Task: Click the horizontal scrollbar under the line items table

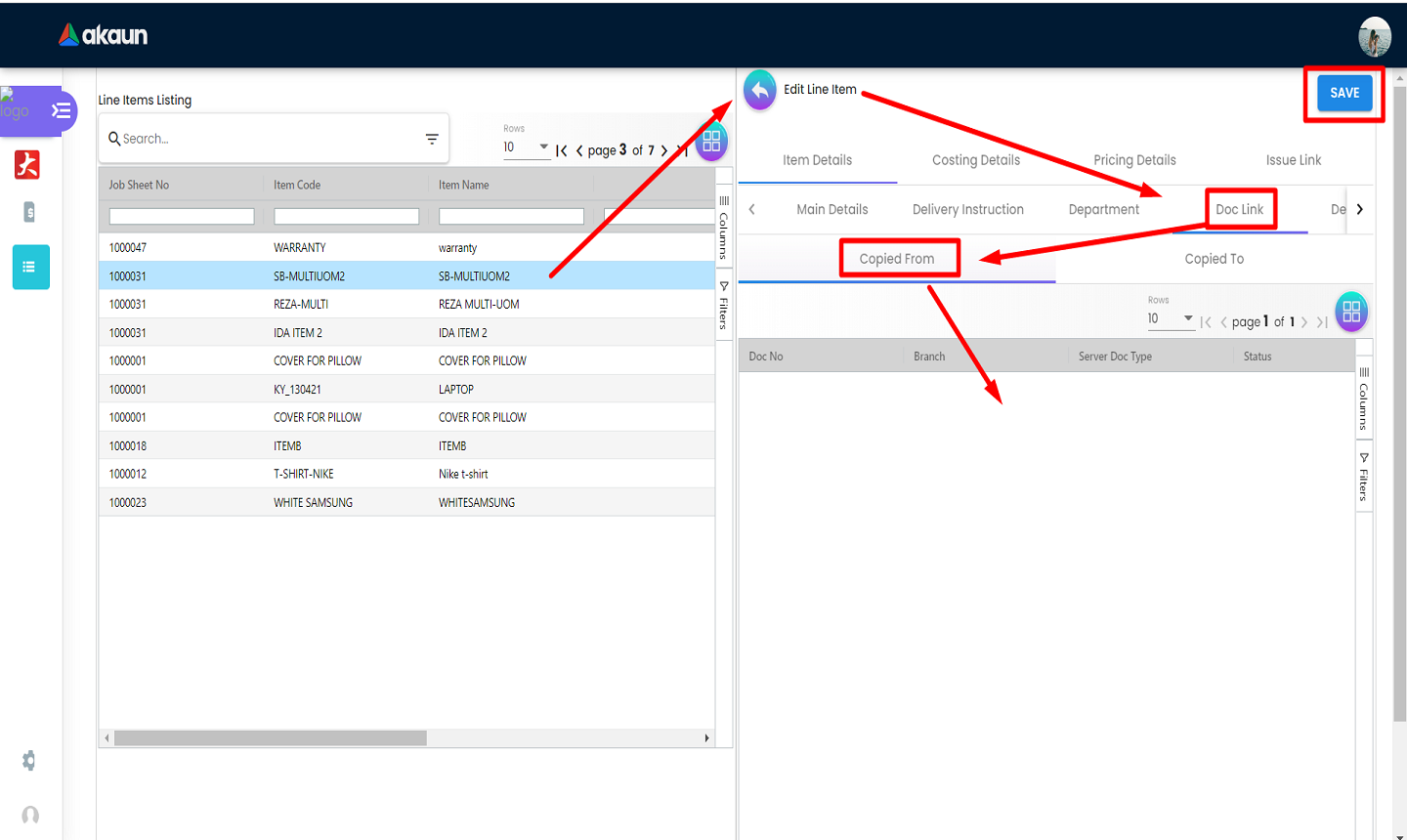Action: [x=270, y=738]
